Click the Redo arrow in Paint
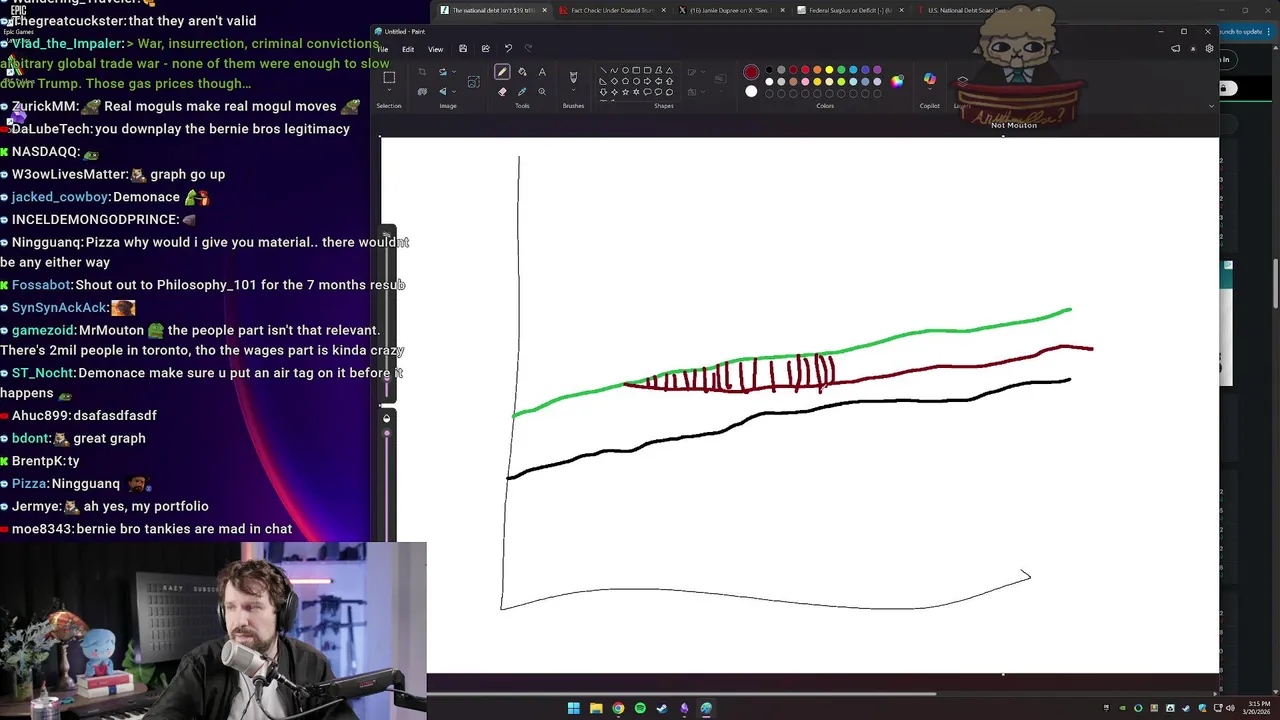This screenshot has height=720, width=1280. click(x=528, y=48)
